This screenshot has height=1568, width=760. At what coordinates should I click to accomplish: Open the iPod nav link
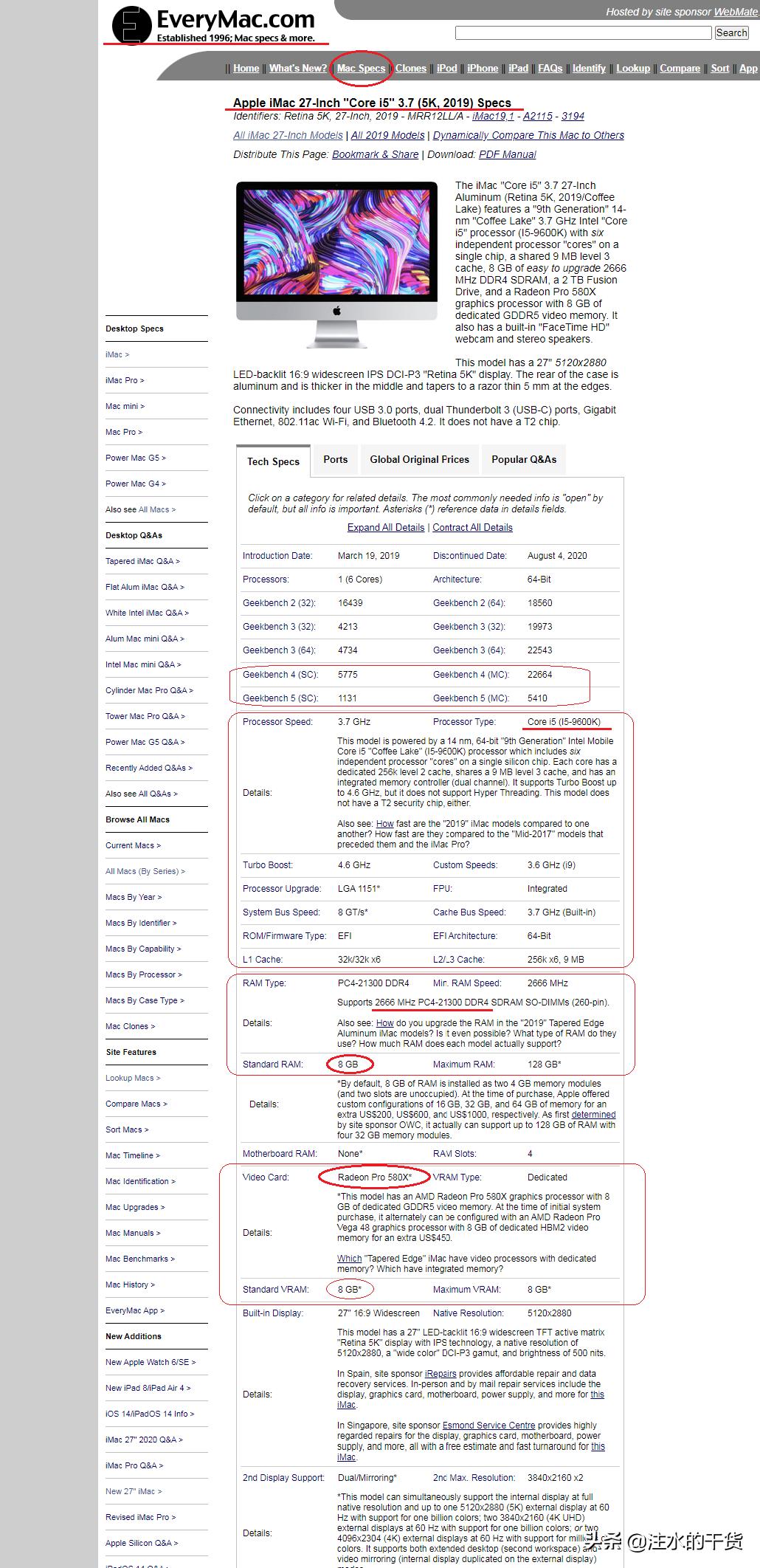[x=446, y=68]
